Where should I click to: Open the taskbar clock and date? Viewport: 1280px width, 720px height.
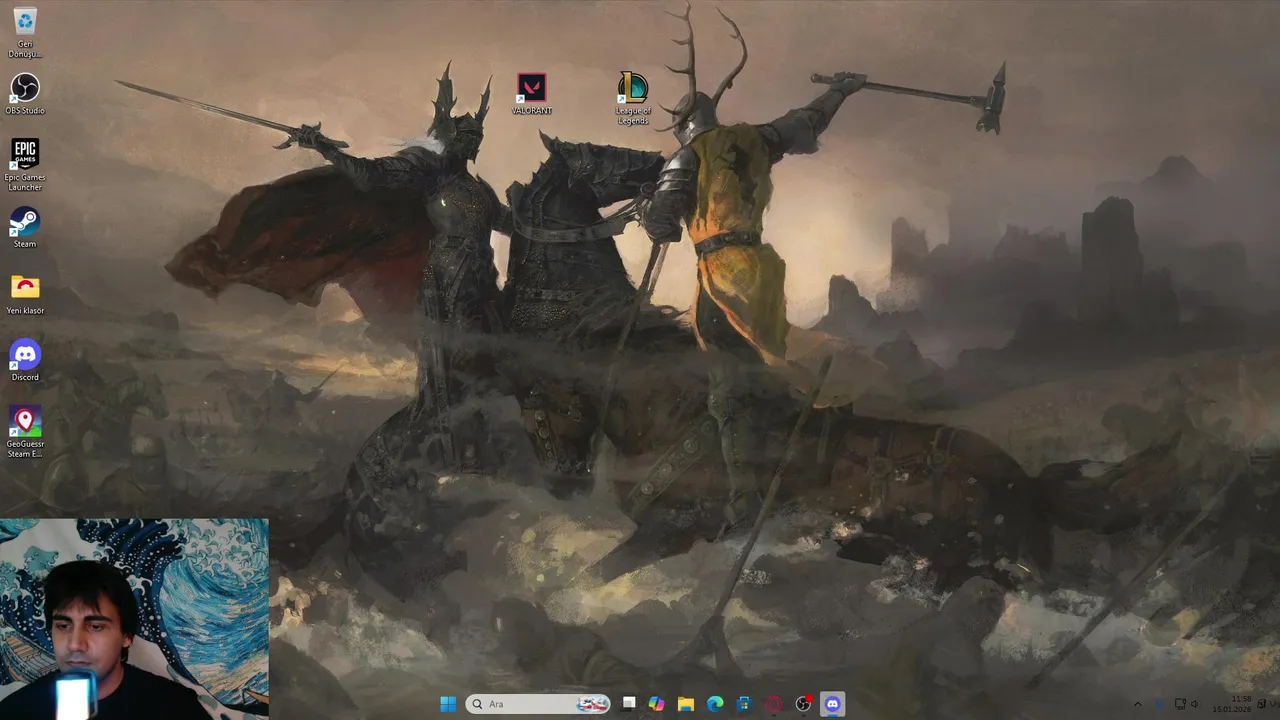tap(1232, 704)
